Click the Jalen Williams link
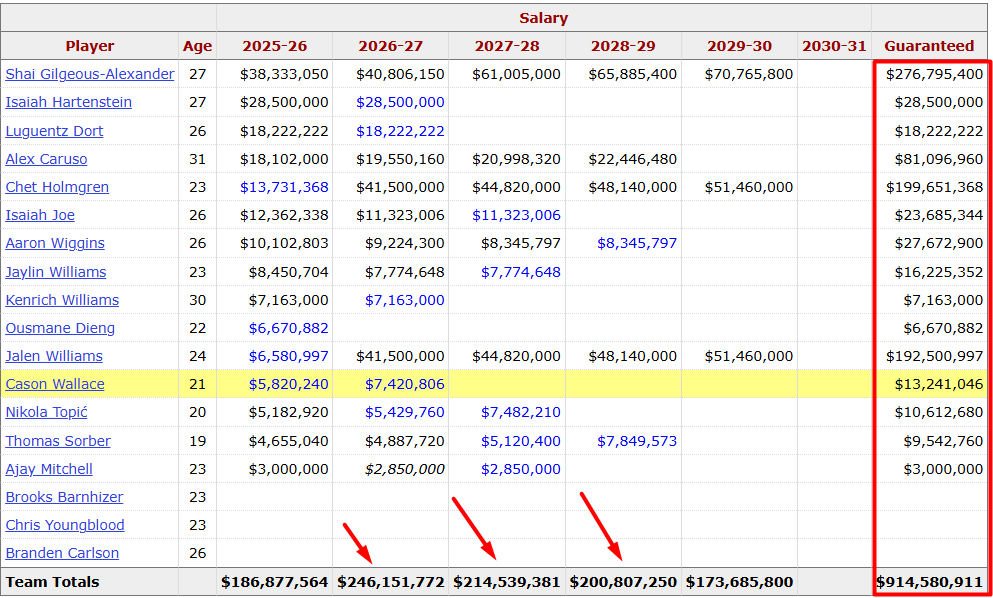This screenshot has width=993, height=598. pos(54,356)
